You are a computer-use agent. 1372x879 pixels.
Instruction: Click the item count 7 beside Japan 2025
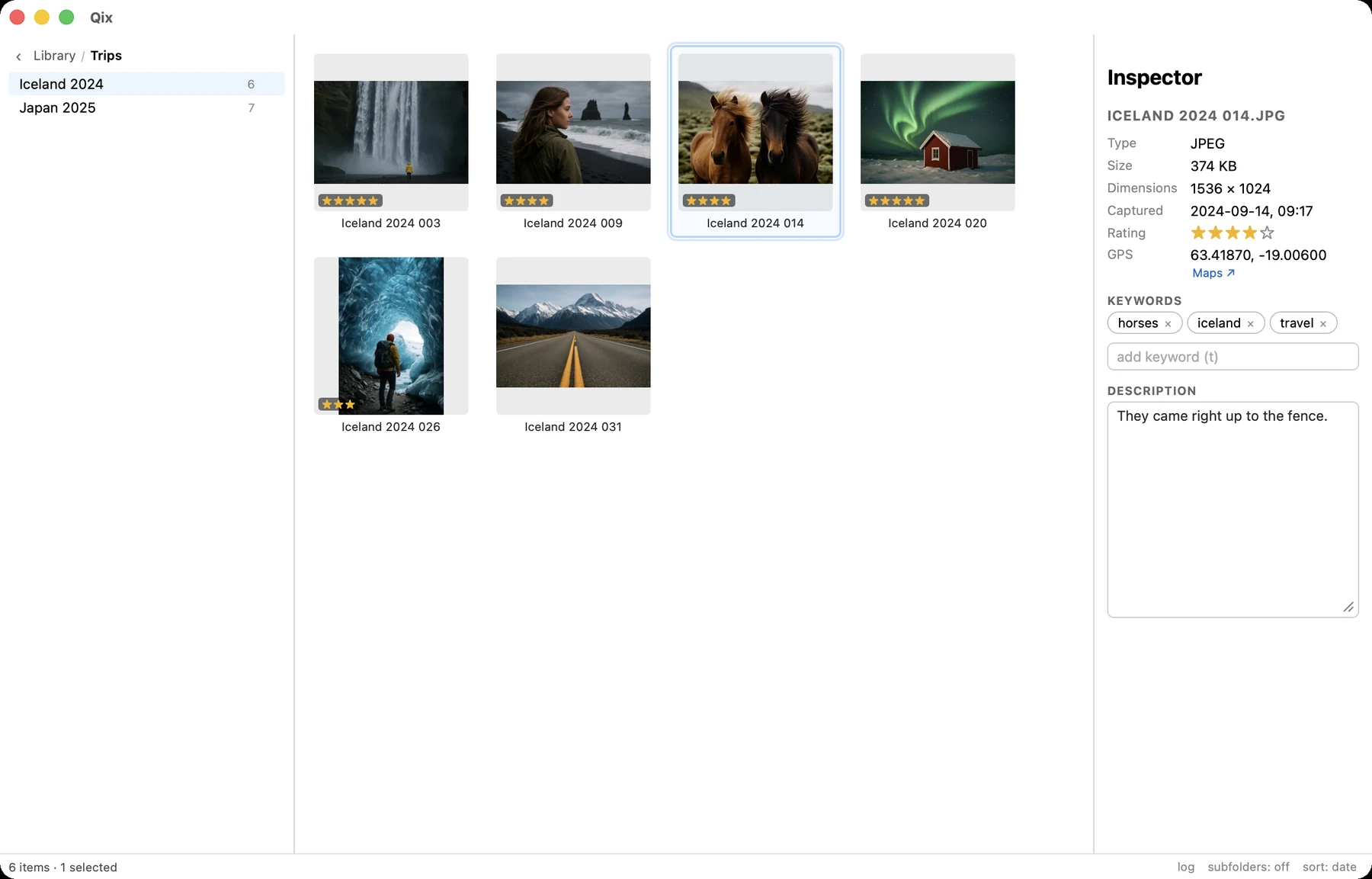pos(251,107)
